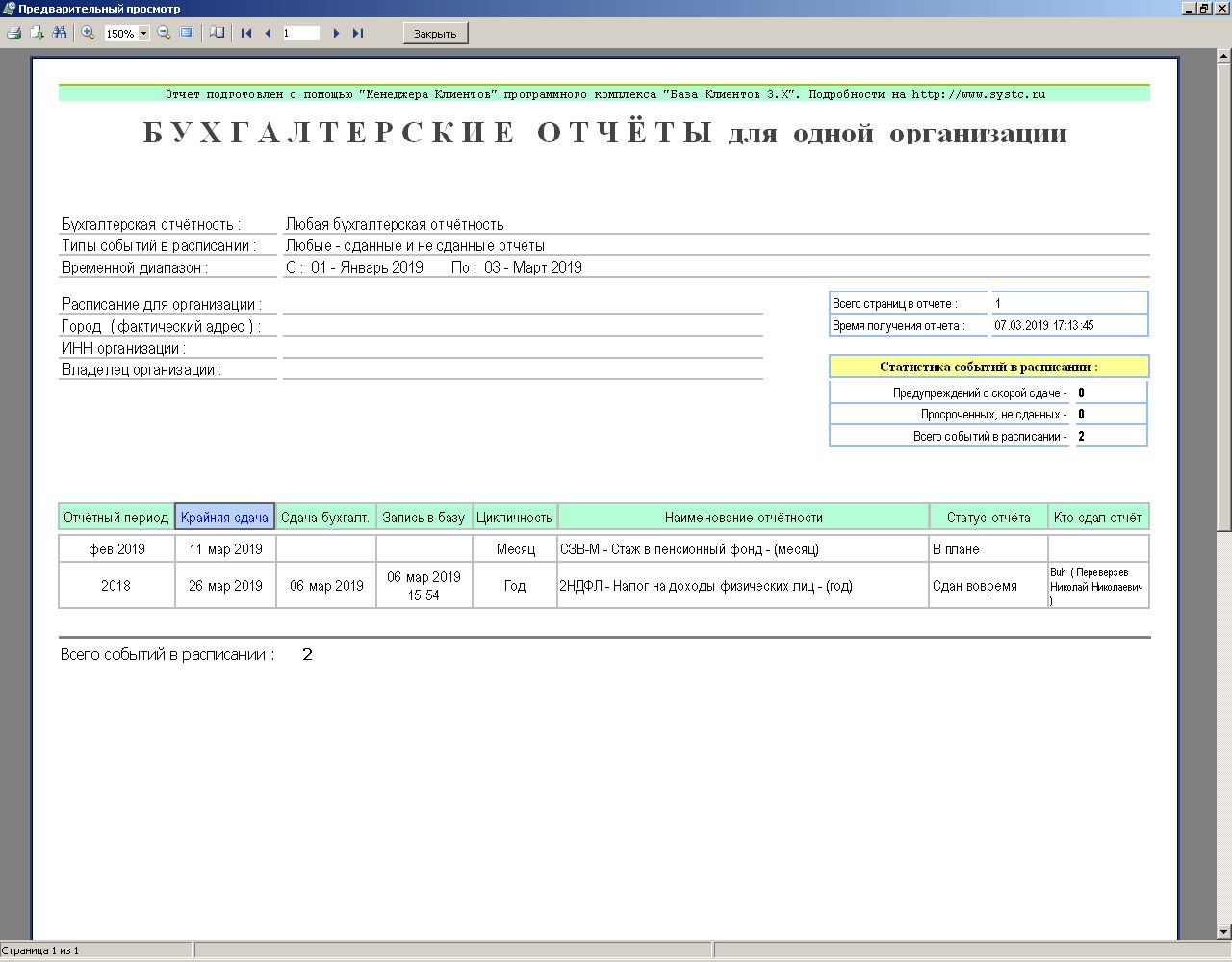The height and width of the screenshot is (962, 1232).
Task: Zoom out with the magnifier minus icon
Action: [164, 33]
